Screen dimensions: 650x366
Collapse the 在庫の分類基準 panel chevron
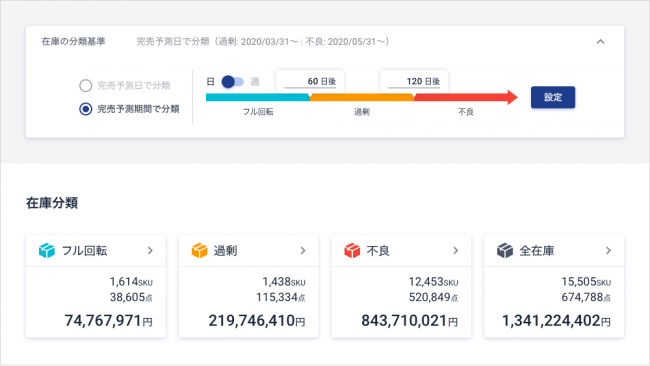[600, 41]
